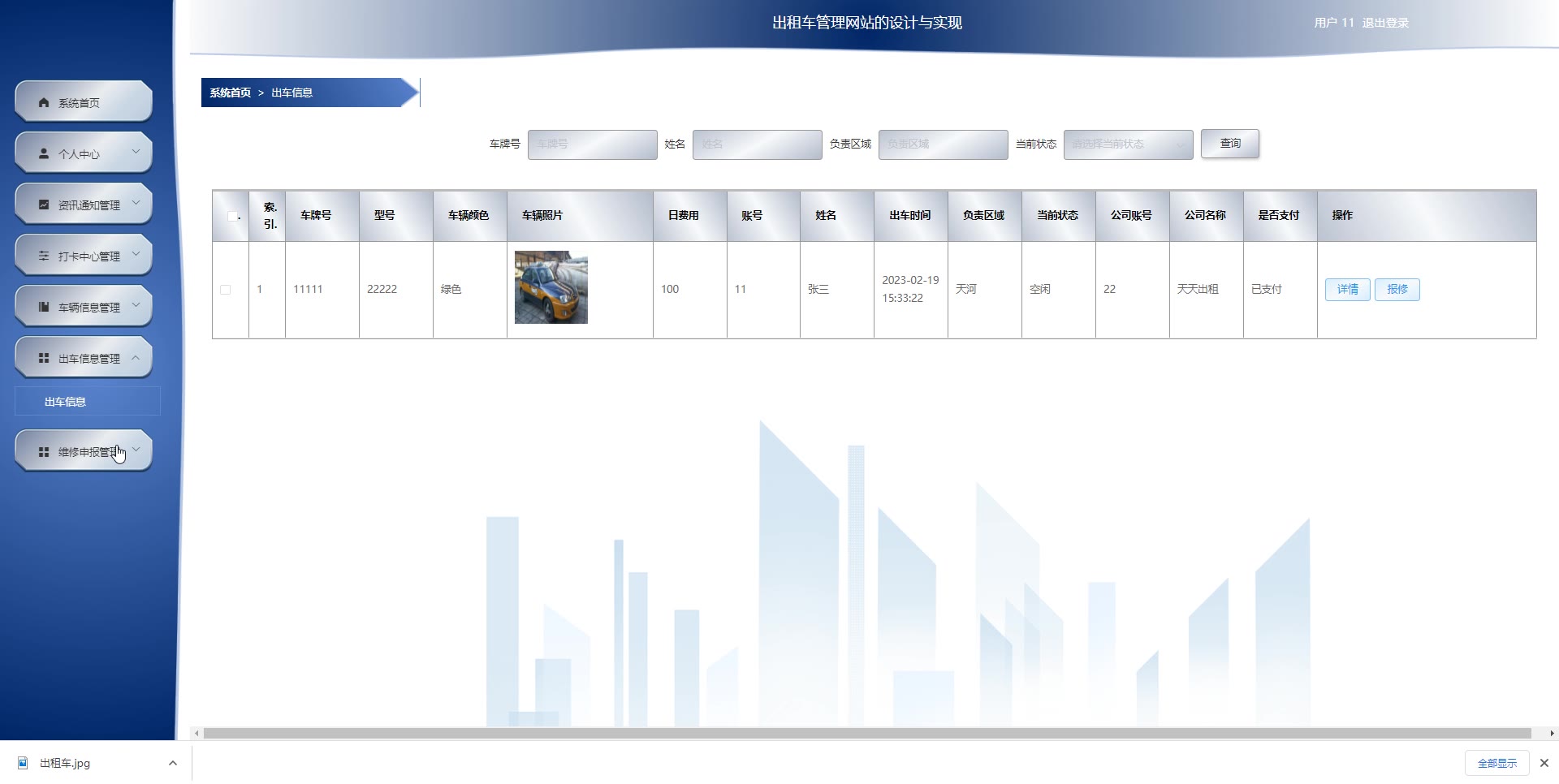Click 报修 button for row 11111
This screenshot has height=784, width=1559.
coord(1397,290)
